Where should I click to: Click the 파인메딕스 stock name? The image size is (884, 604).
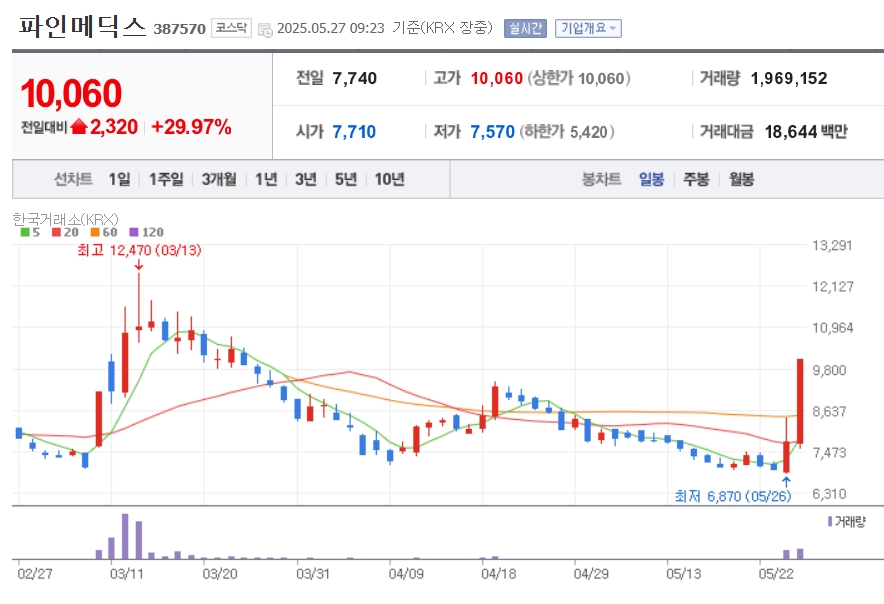coord(82,27)
